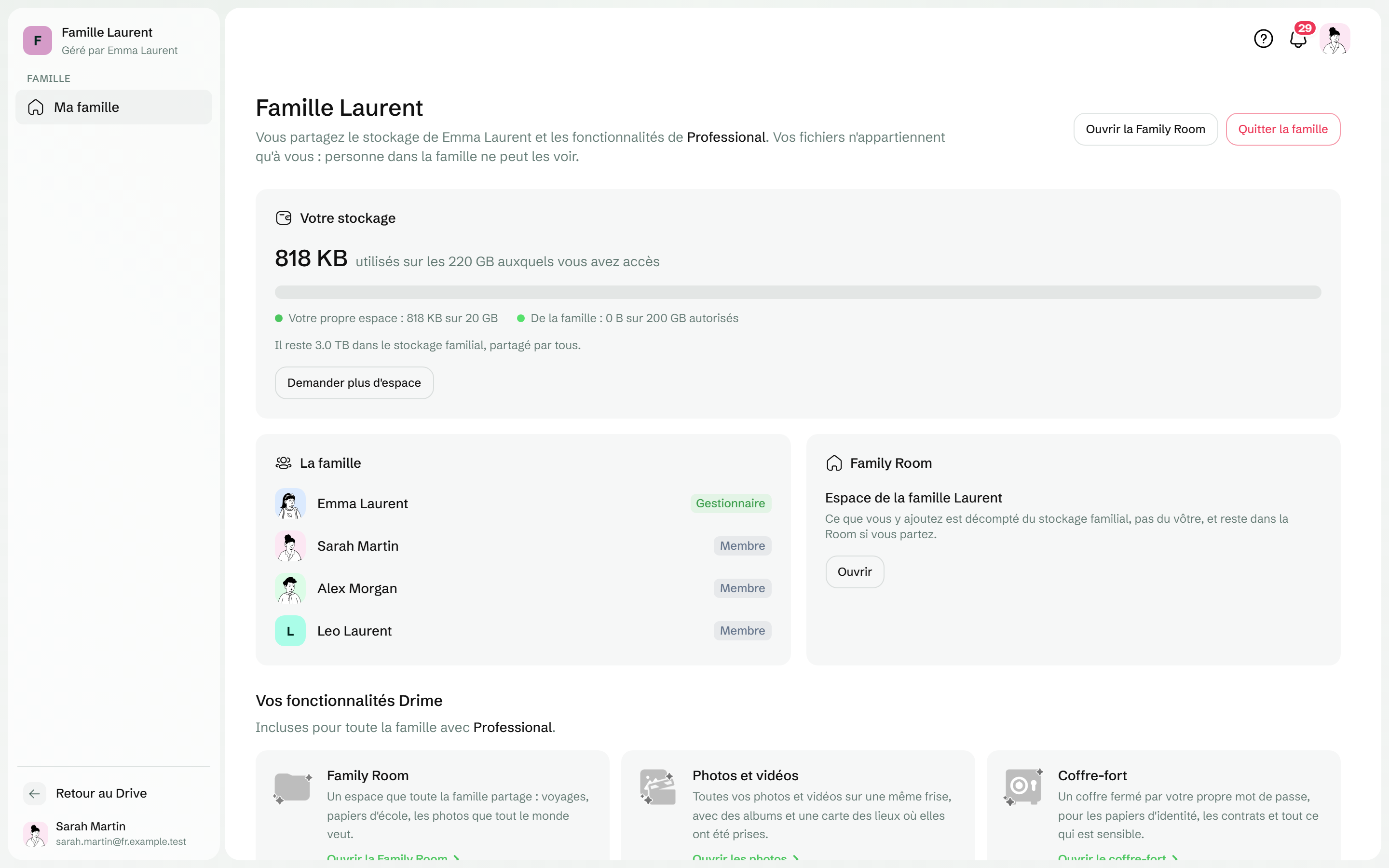1389x868 pixels.
Task: Click Membre badge on Leo Laurent row
Action: click(742, 631)
